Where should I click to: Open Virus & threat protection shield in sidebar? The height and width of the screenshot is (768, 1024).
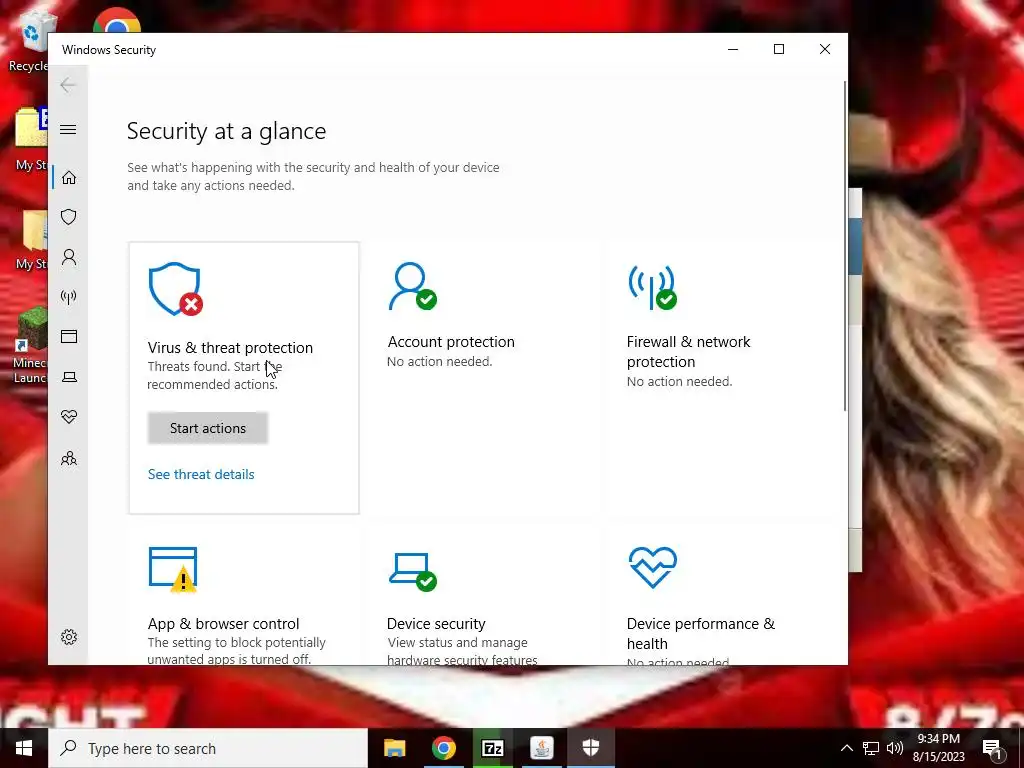69,217
